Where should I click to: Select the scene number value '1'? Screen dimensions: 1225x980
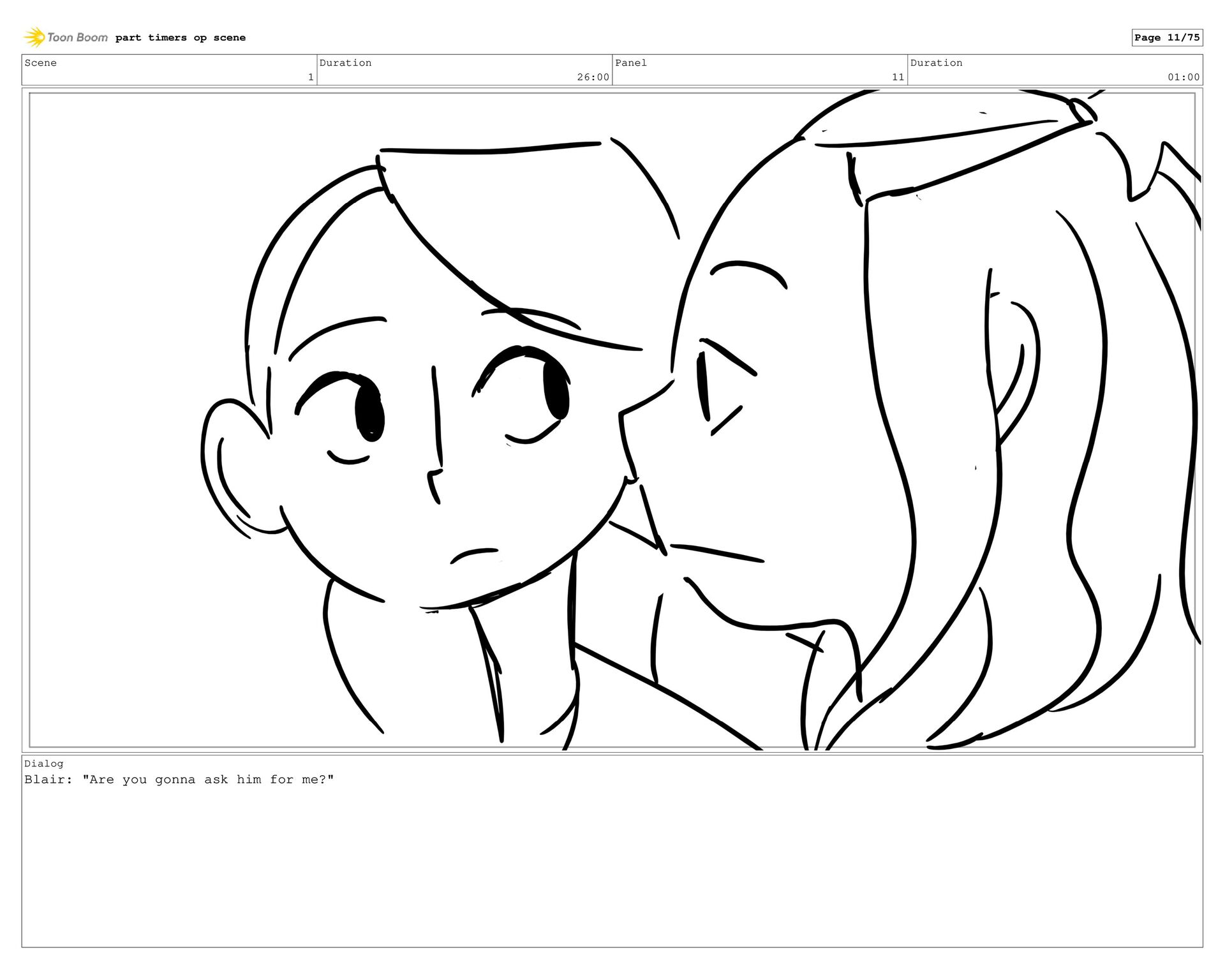click(311, 77)
